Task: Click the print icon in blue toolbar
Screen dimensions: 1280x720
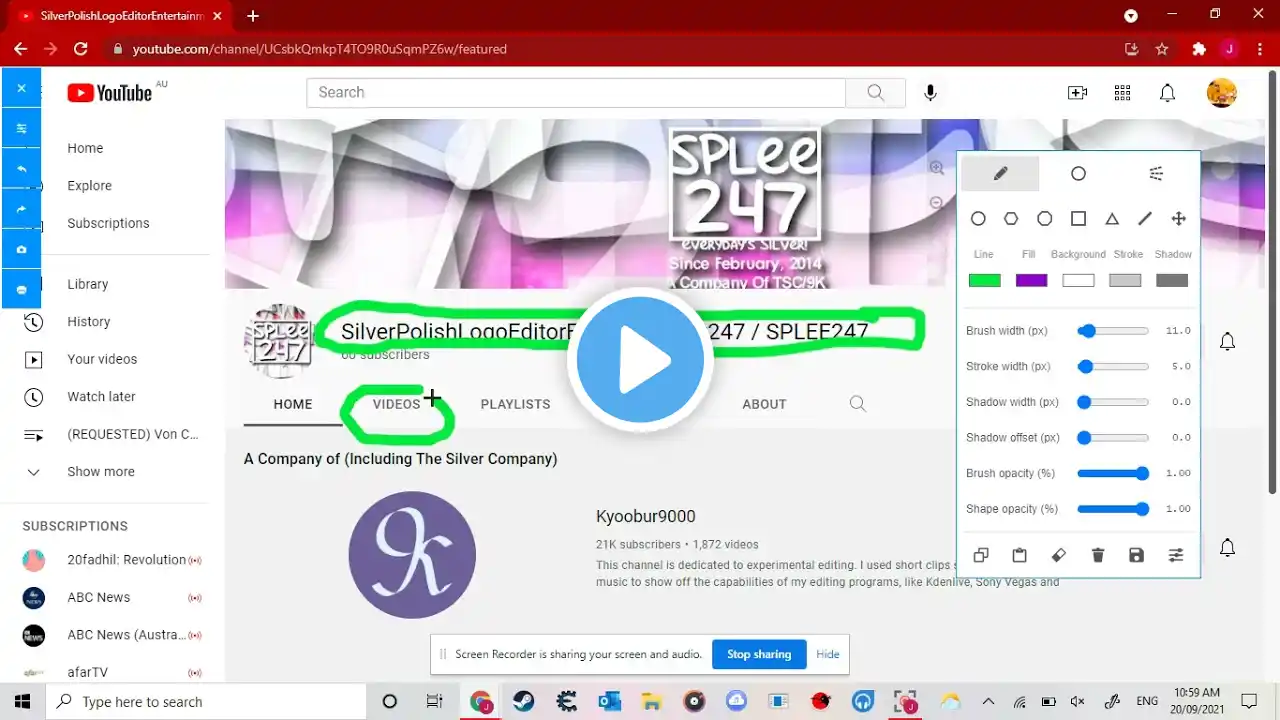Action: point(21,289)
